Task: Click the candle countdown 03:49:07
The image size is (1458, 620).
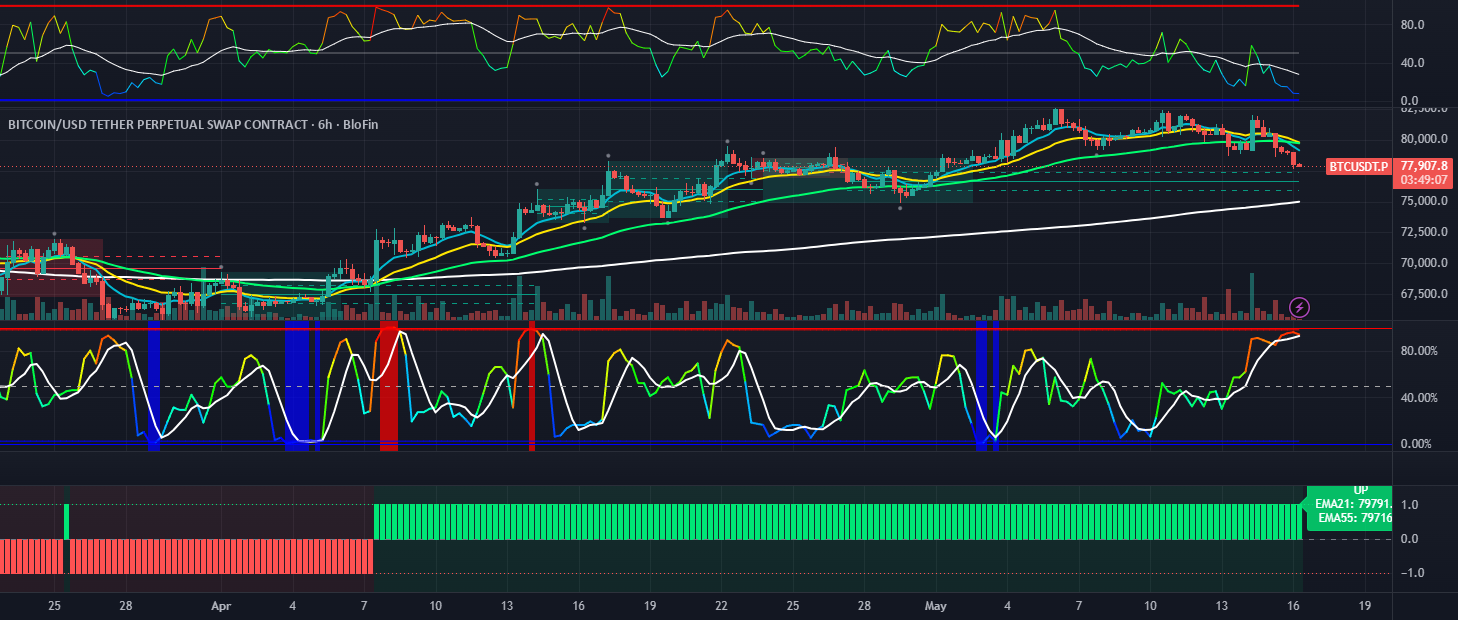Action: (1425, 180)
